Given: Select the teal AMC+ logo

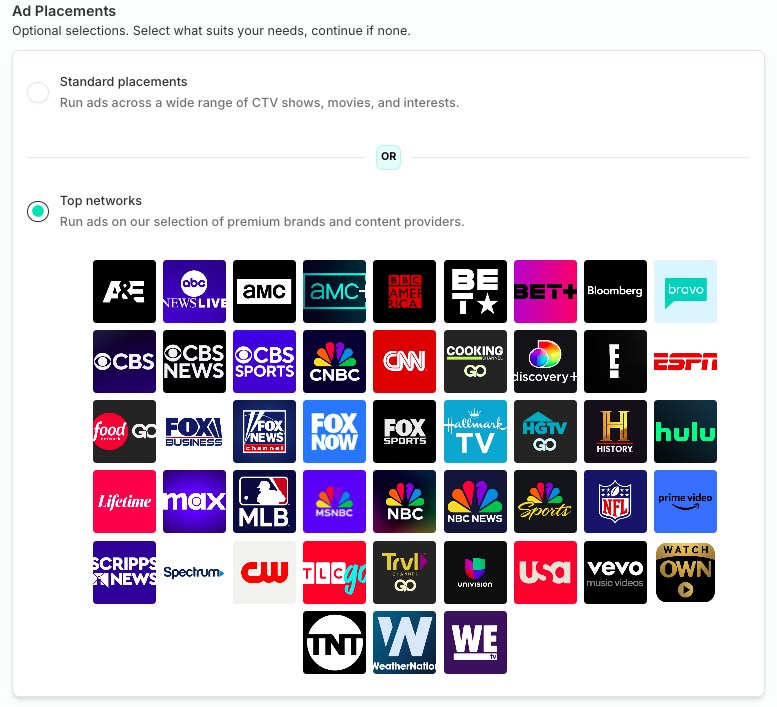Looking at the screenshot, I should coord(334,291).
